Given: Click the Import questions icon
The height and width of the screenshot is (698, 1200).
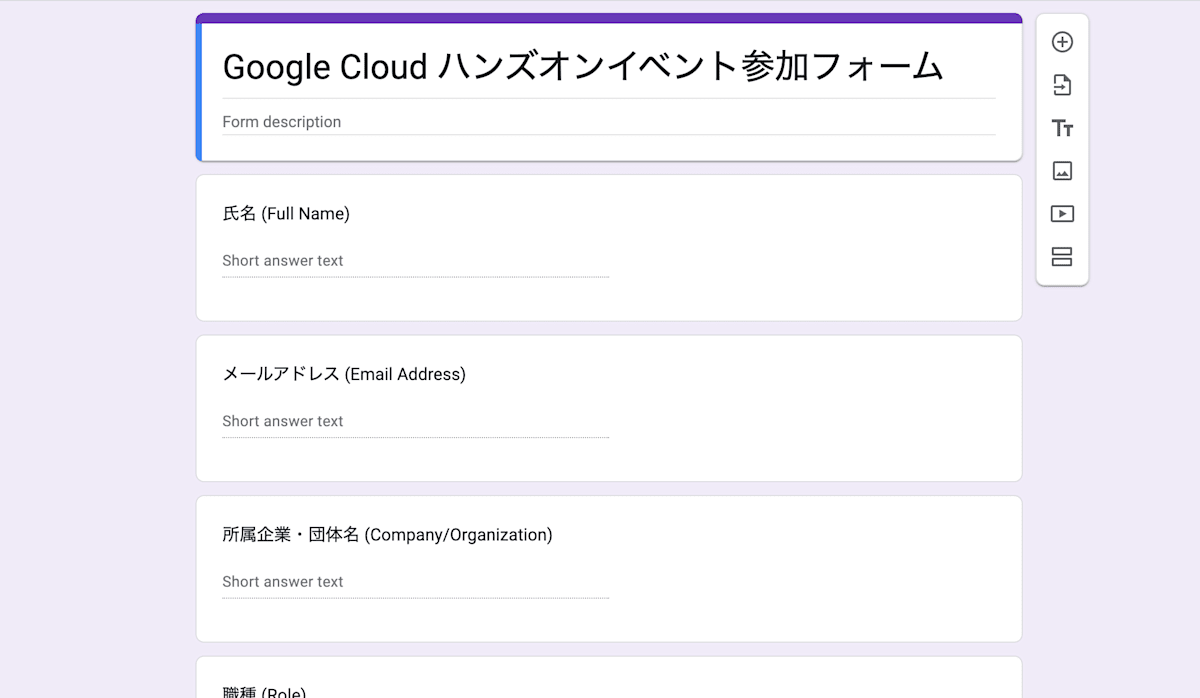Looking at the screenshot, I should [1062, 85].
